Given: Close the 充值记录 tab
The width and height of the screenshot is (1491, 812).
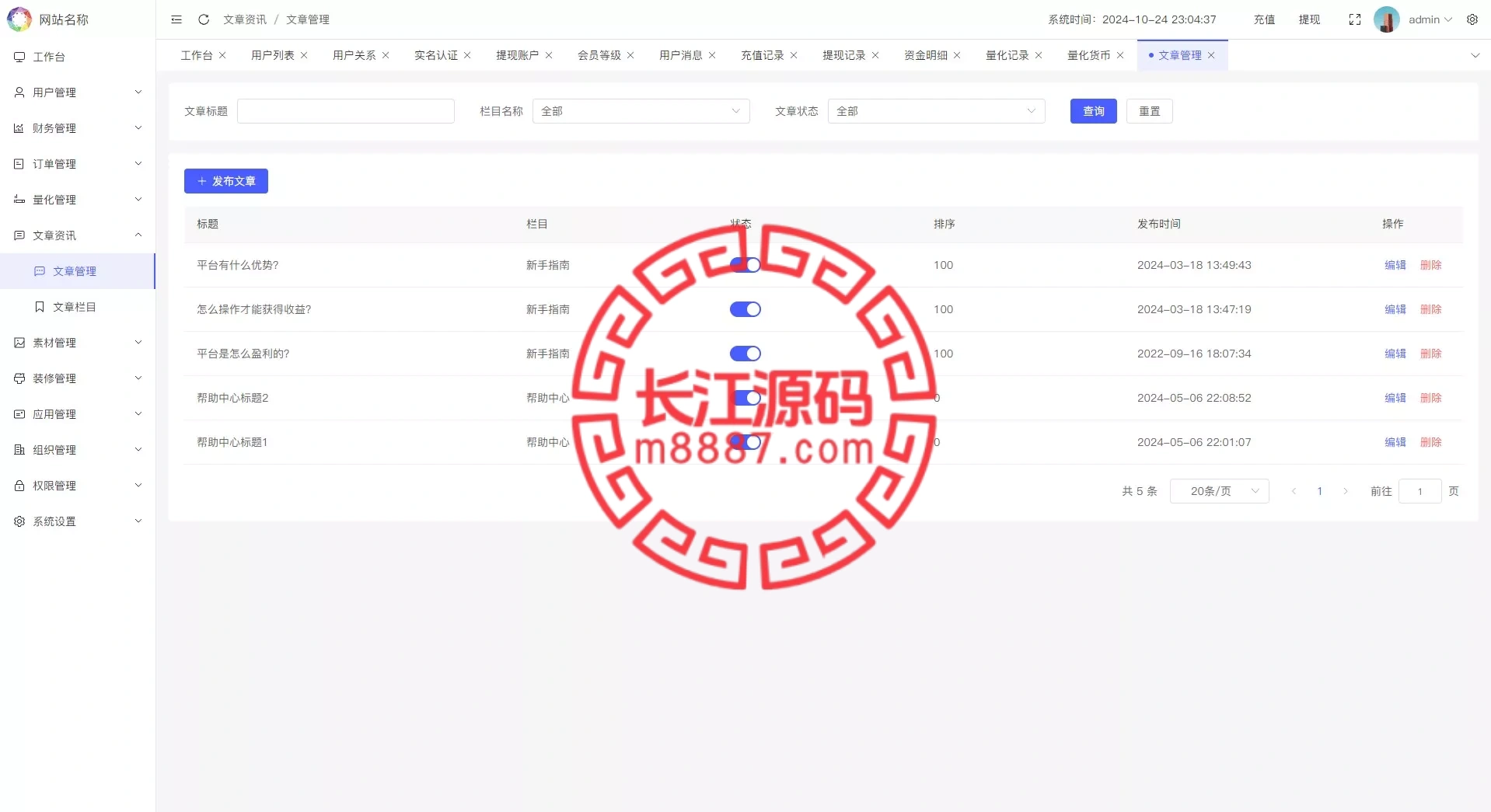Looking at the screenshot, I should click(x=794, y=55).
